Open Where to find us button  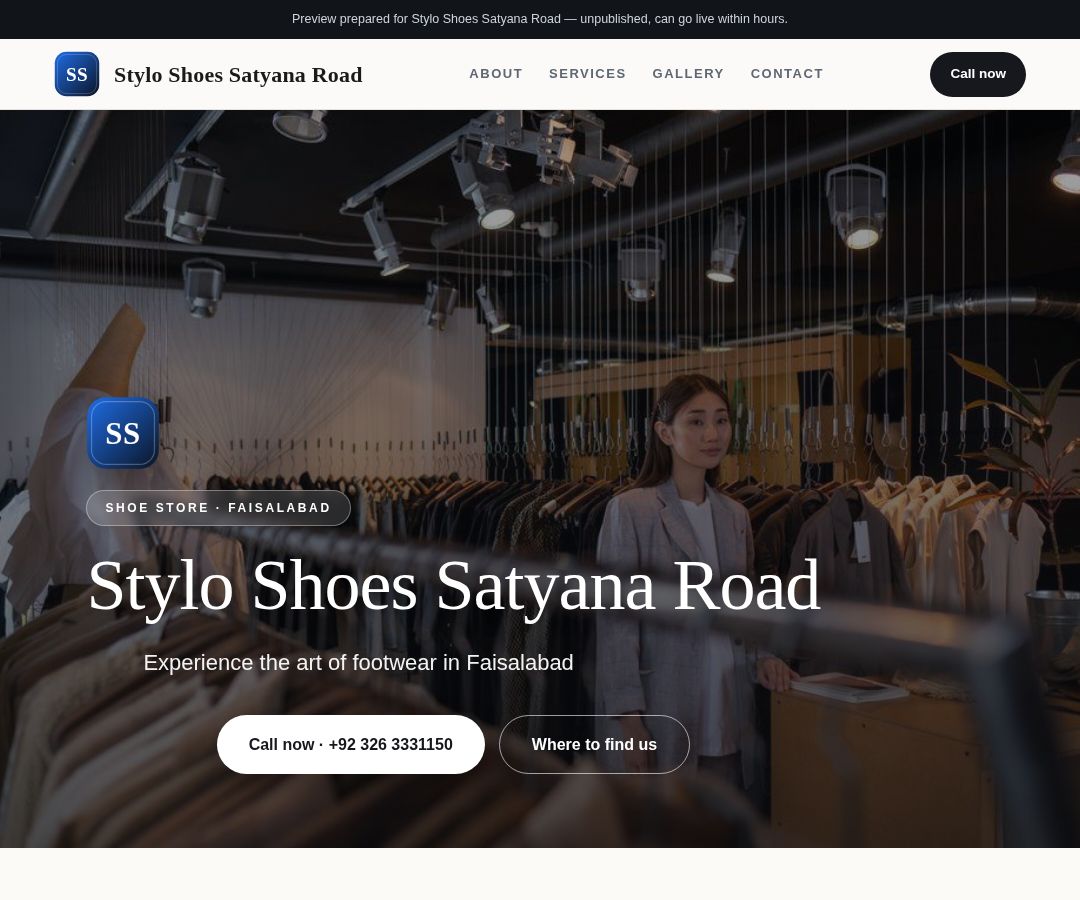(x=594, y=744)
